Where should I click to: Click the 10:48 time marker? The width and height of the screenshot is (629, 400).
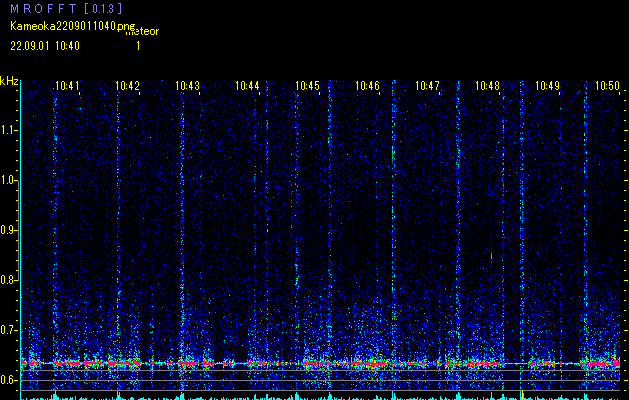click(487, 85)
